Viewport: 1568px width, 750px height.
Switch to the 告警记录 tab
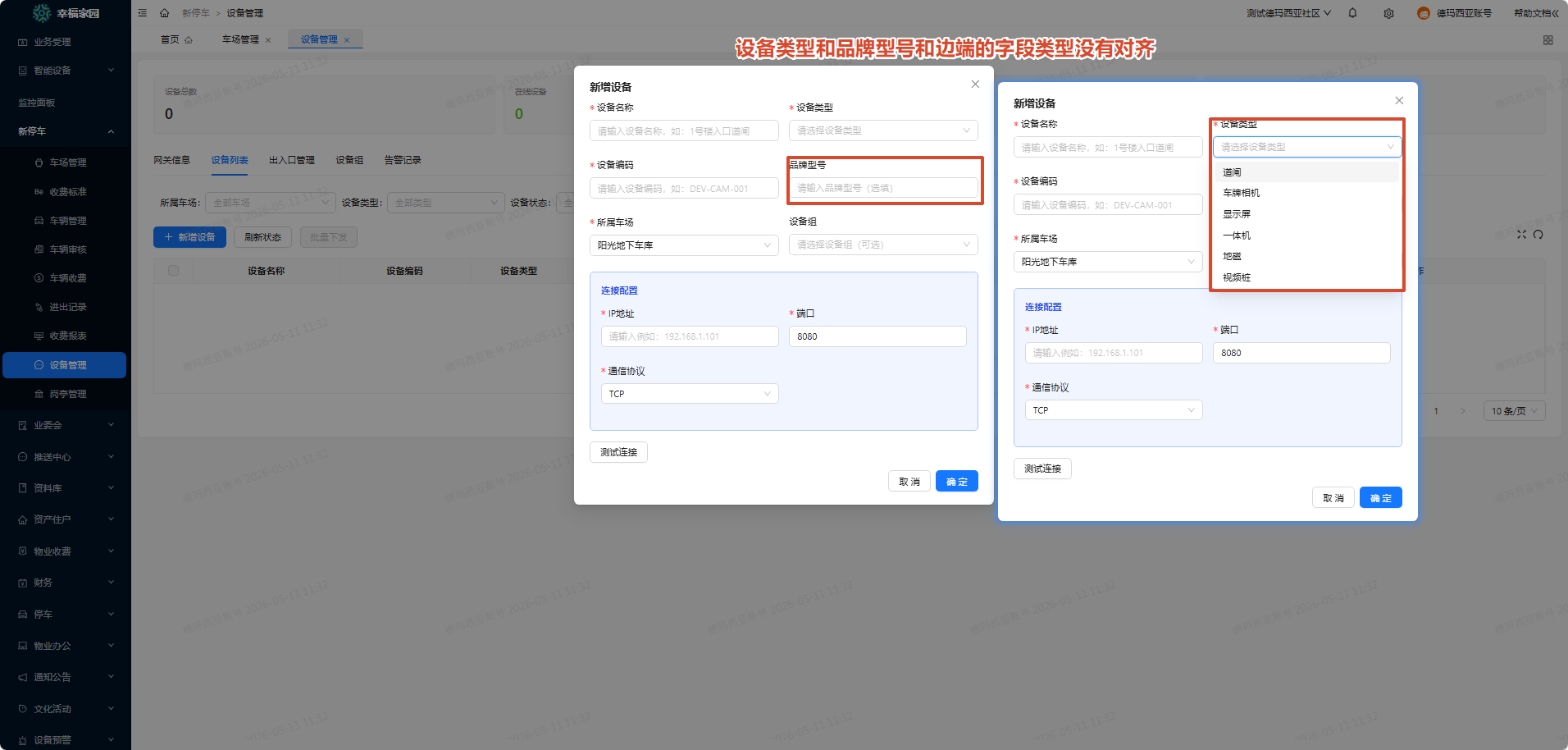pos(403,160)
